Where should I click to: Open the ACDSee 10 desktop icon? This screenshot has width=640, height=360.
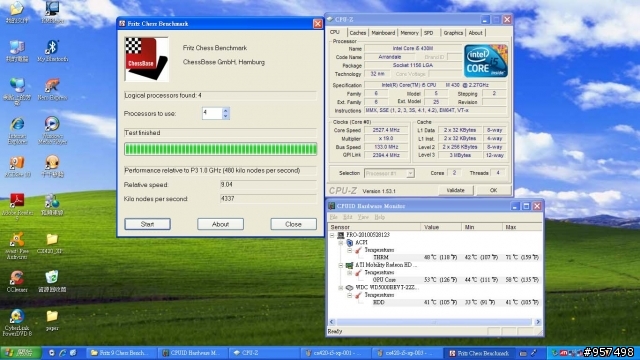[17, 167]
